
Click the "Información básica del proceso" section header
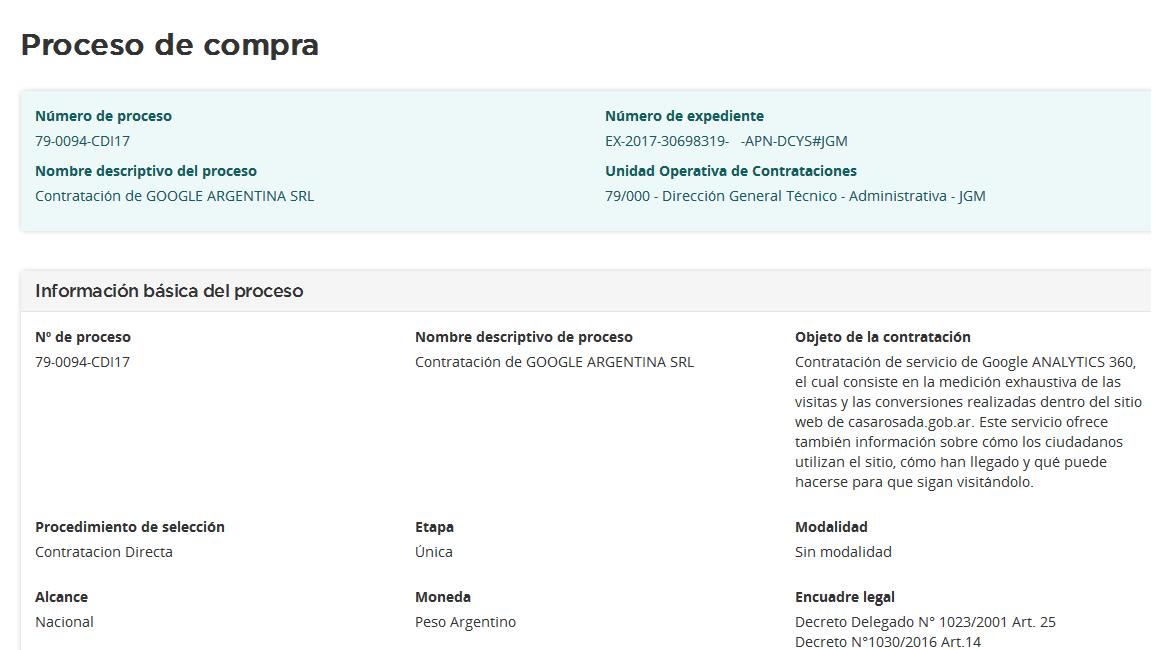click(170, 291)
